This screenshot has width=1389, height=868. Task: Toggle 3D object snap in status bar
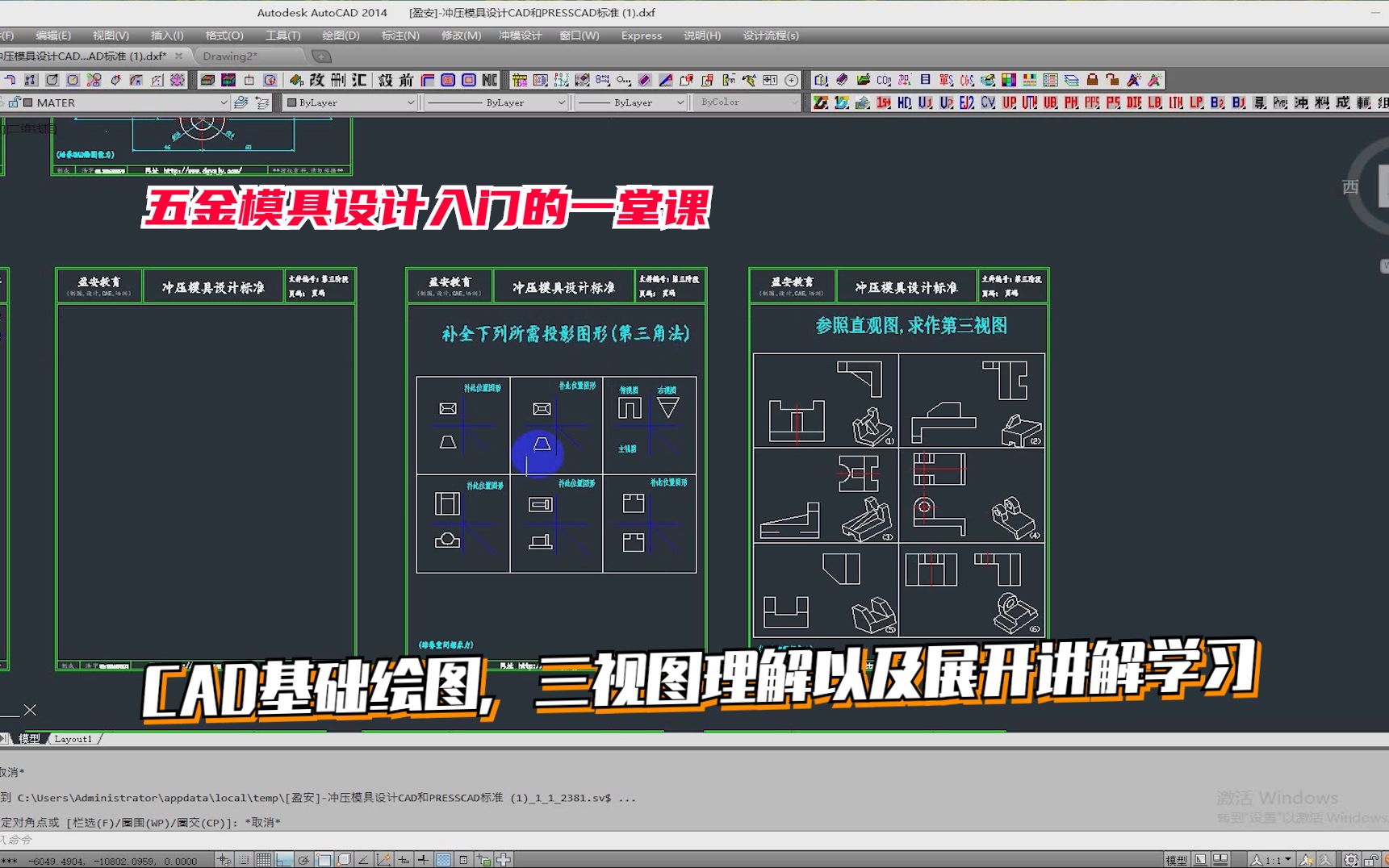[344, 860]
